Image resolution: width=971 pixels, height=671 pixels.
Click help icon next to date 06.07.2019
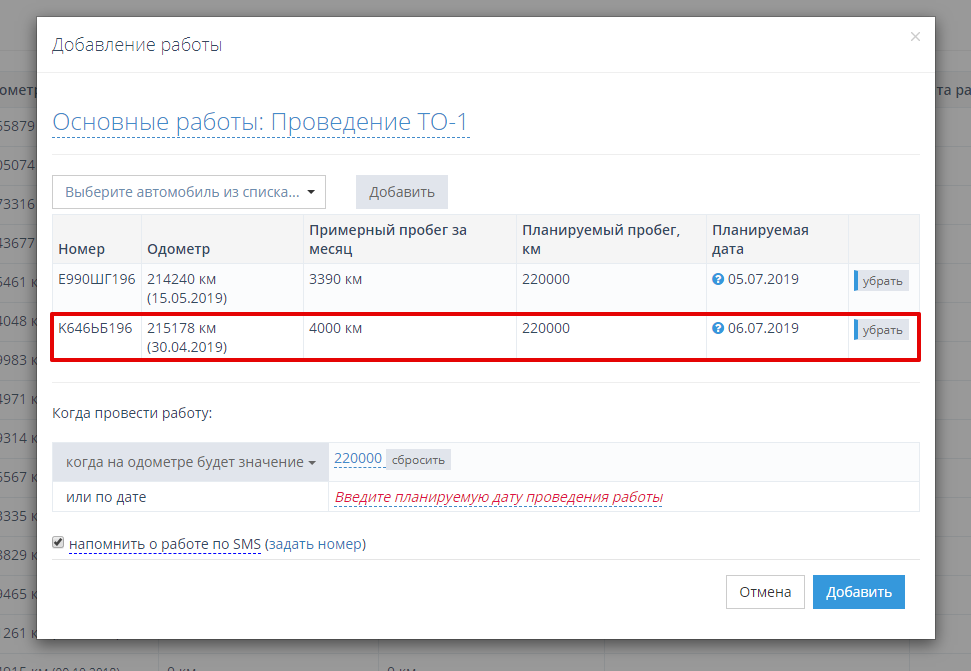(717, 328)
